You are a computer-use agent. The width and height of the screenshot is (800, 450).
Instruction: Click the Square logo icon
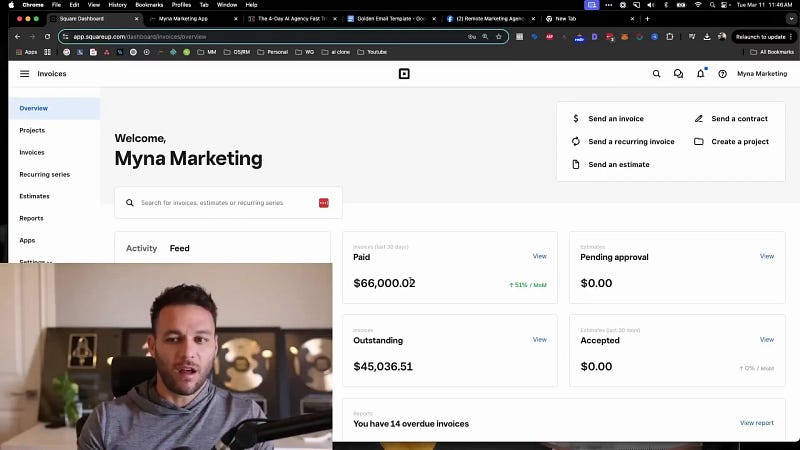click(404, 74)
